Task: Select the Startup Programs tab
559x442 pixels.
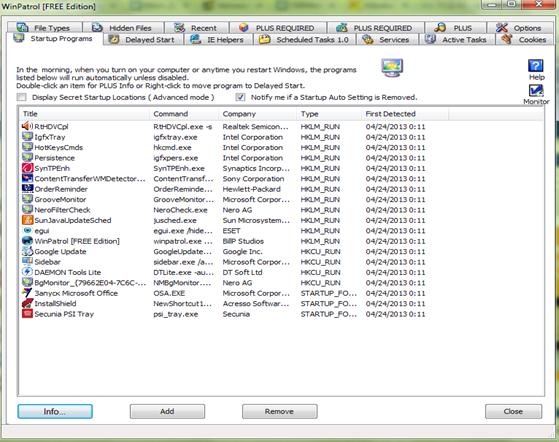Action: (54, 38)
